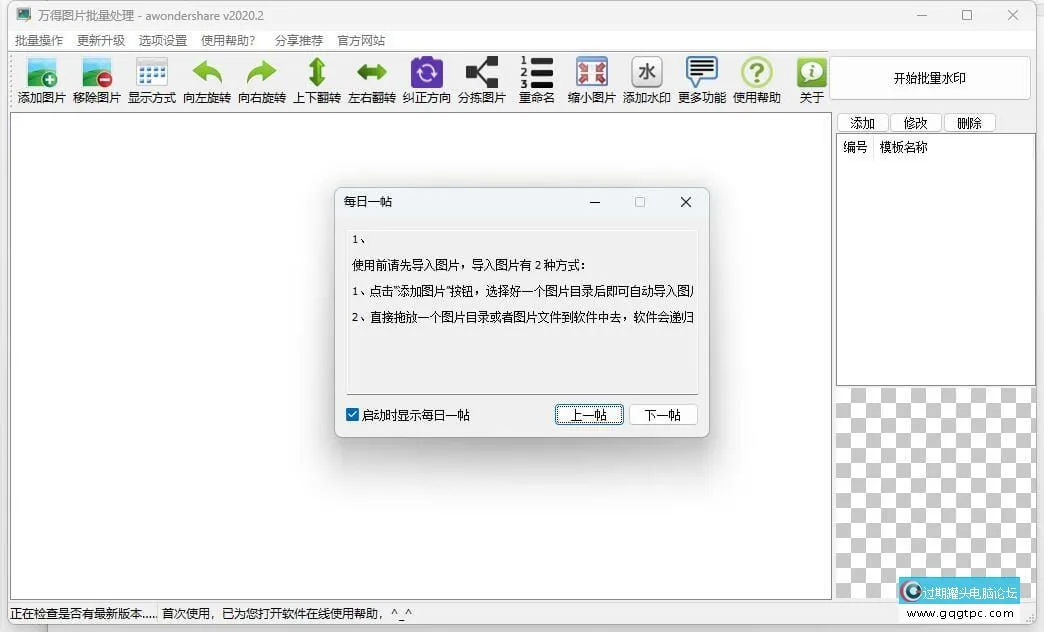
Task: Flip images horizontally using 左右翻转
Action: 371,80
